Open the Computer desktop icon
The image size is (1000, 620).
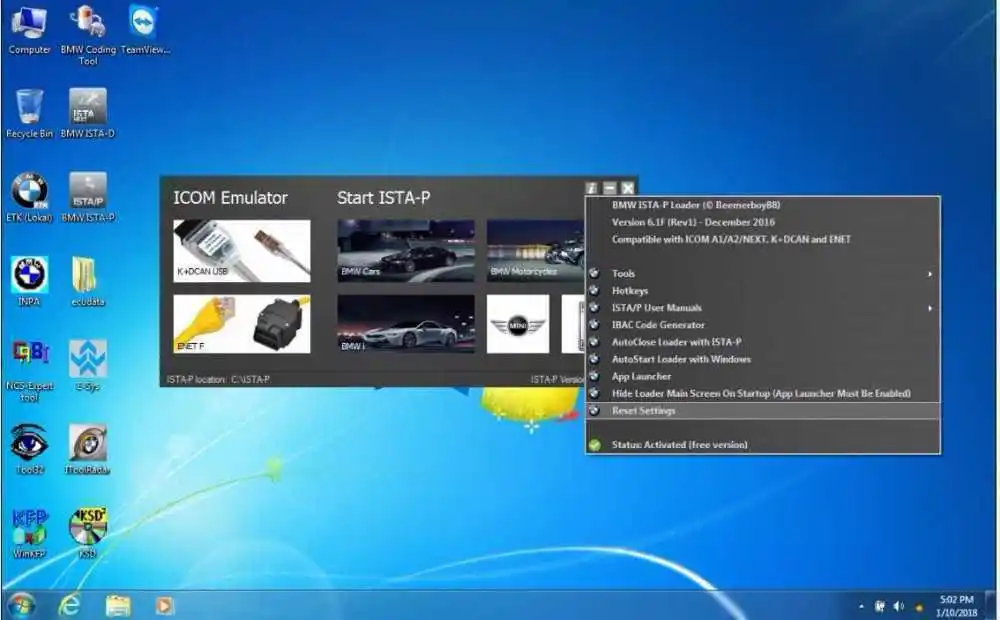(29, 29)
